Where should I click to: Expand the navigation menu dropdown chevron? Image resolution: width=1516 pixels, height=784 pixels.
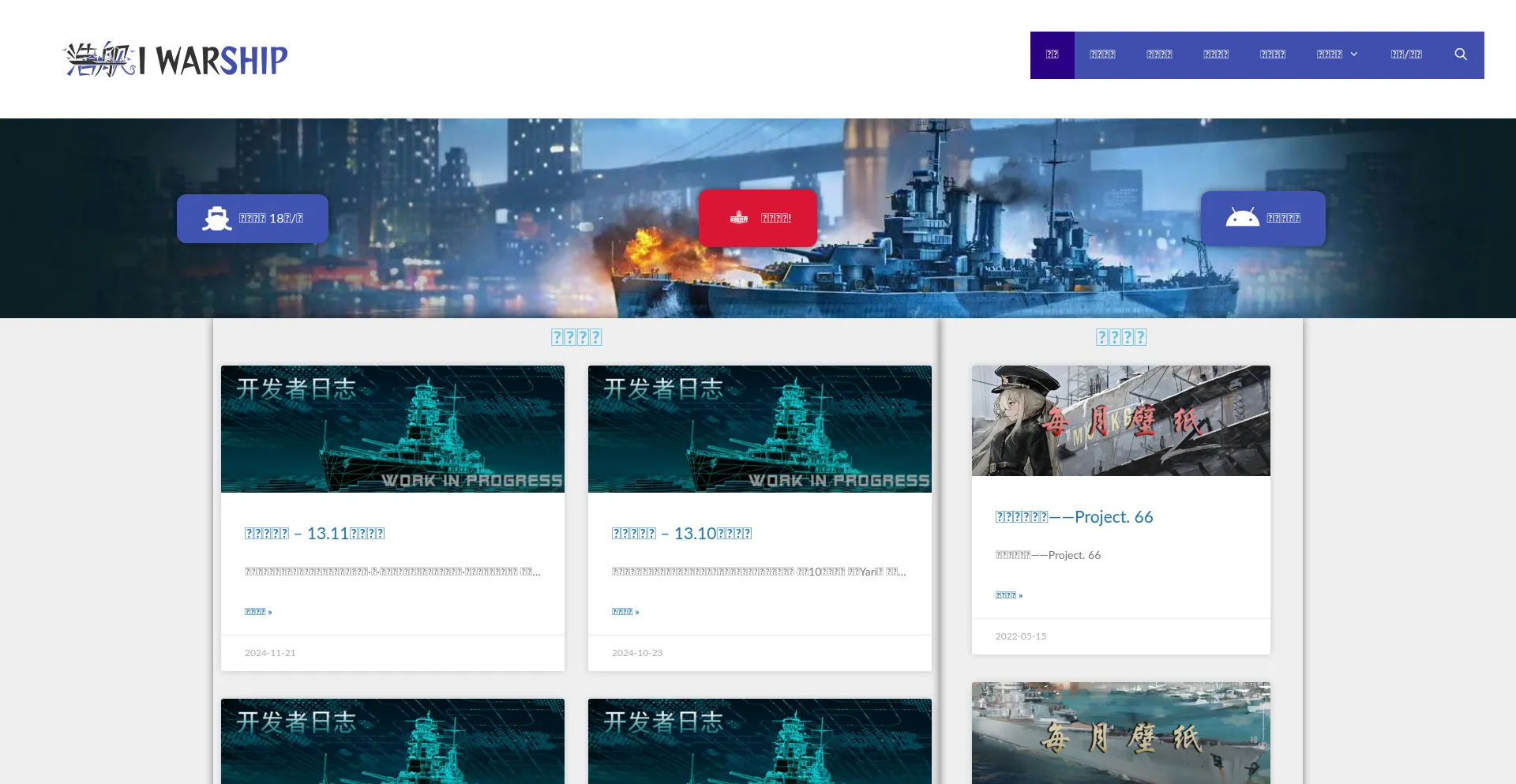1354,54
